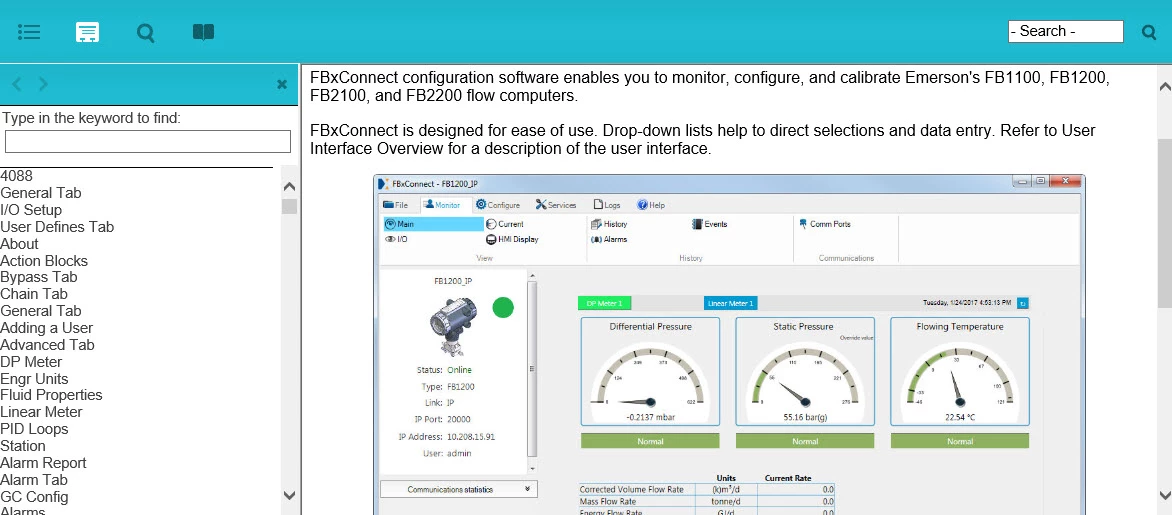Screen dimensions: 1172x515
Task: Select the green DP Meter 1 tab
Action: [x=604, y=303]
